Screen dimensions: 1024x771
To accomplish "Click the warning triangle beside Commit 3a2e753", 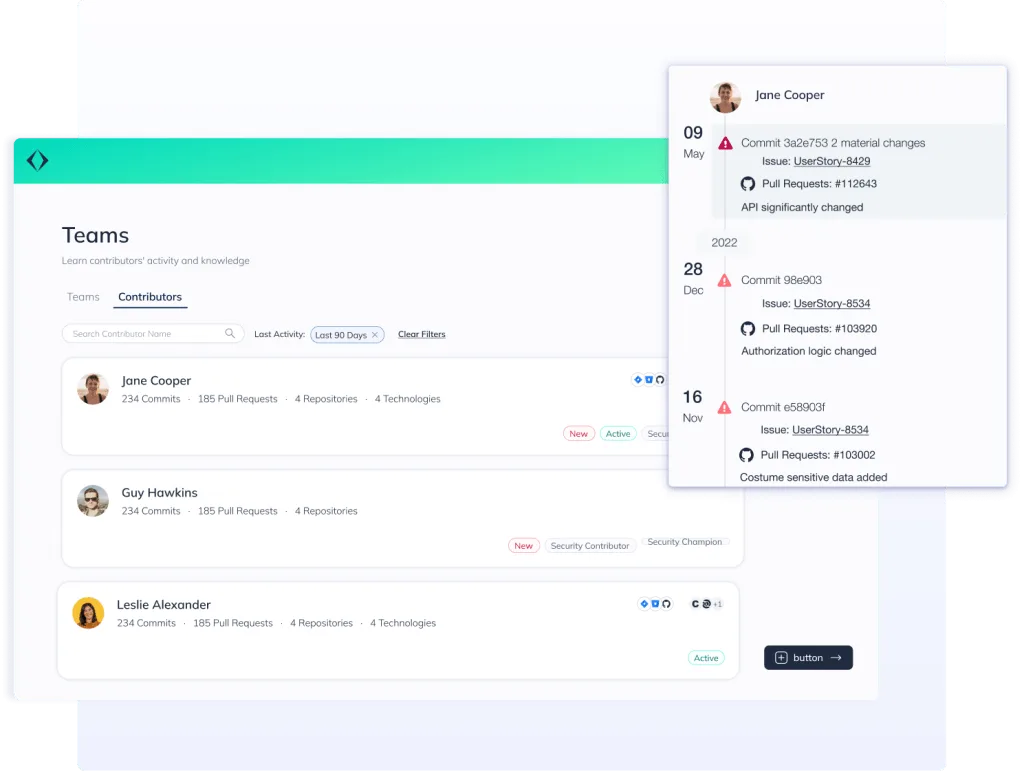I will [x=727, y=142].
